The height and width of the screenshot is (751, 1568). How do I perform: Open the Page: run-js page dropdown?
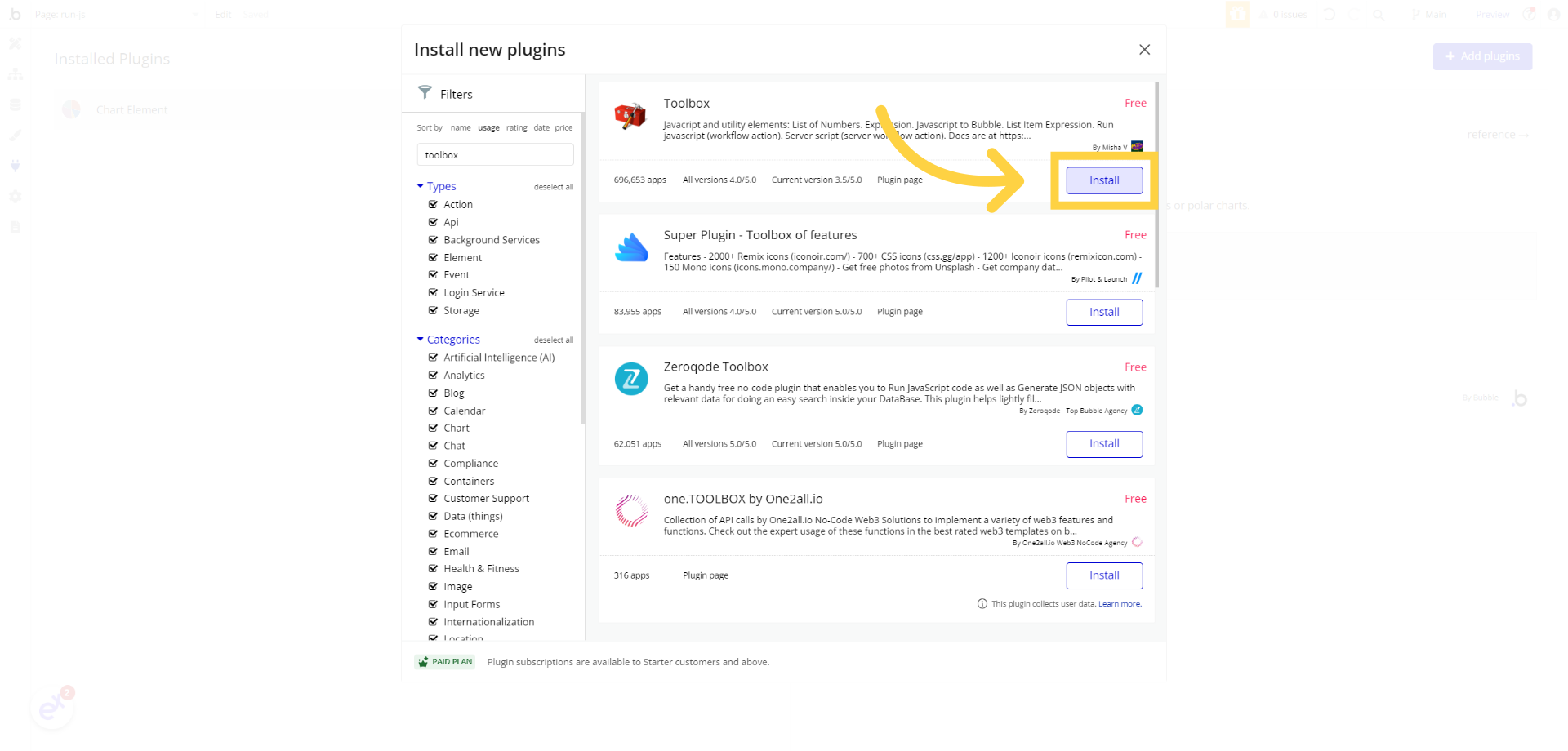[x=117, y=15]
